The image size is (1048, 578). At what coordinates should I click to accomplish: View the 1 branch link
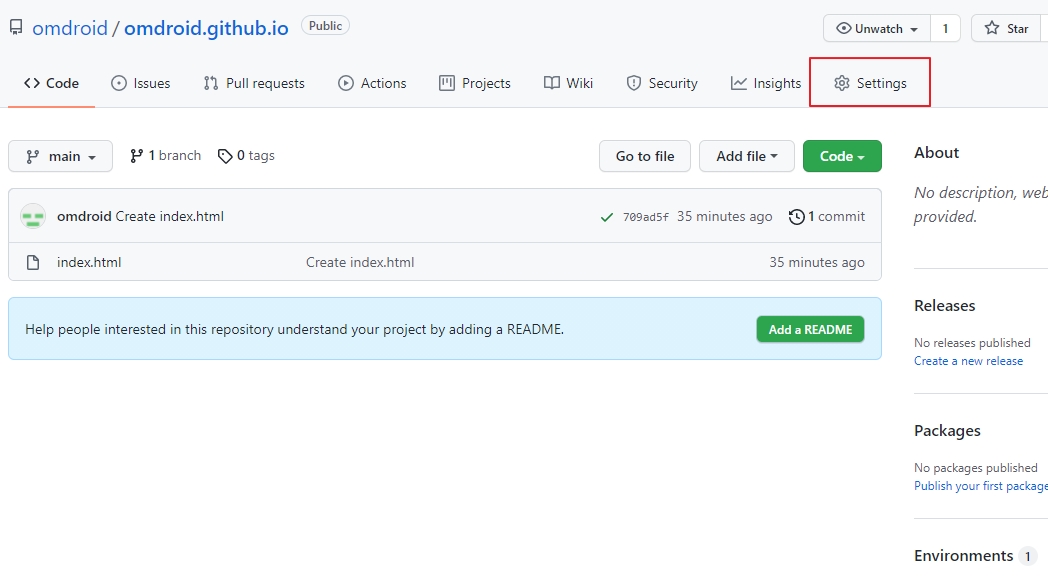(166, 156)
